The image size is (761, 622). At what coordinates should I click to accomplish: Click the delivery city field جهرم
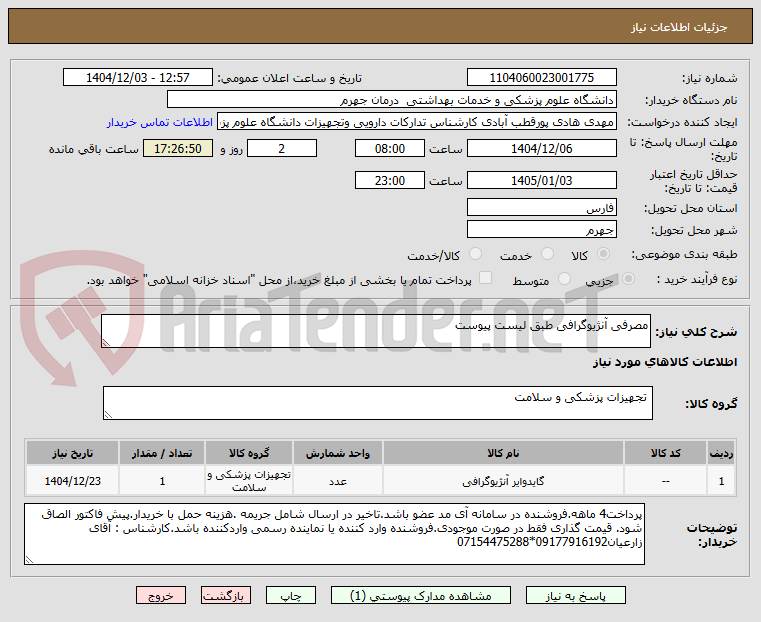coord(542,229)
